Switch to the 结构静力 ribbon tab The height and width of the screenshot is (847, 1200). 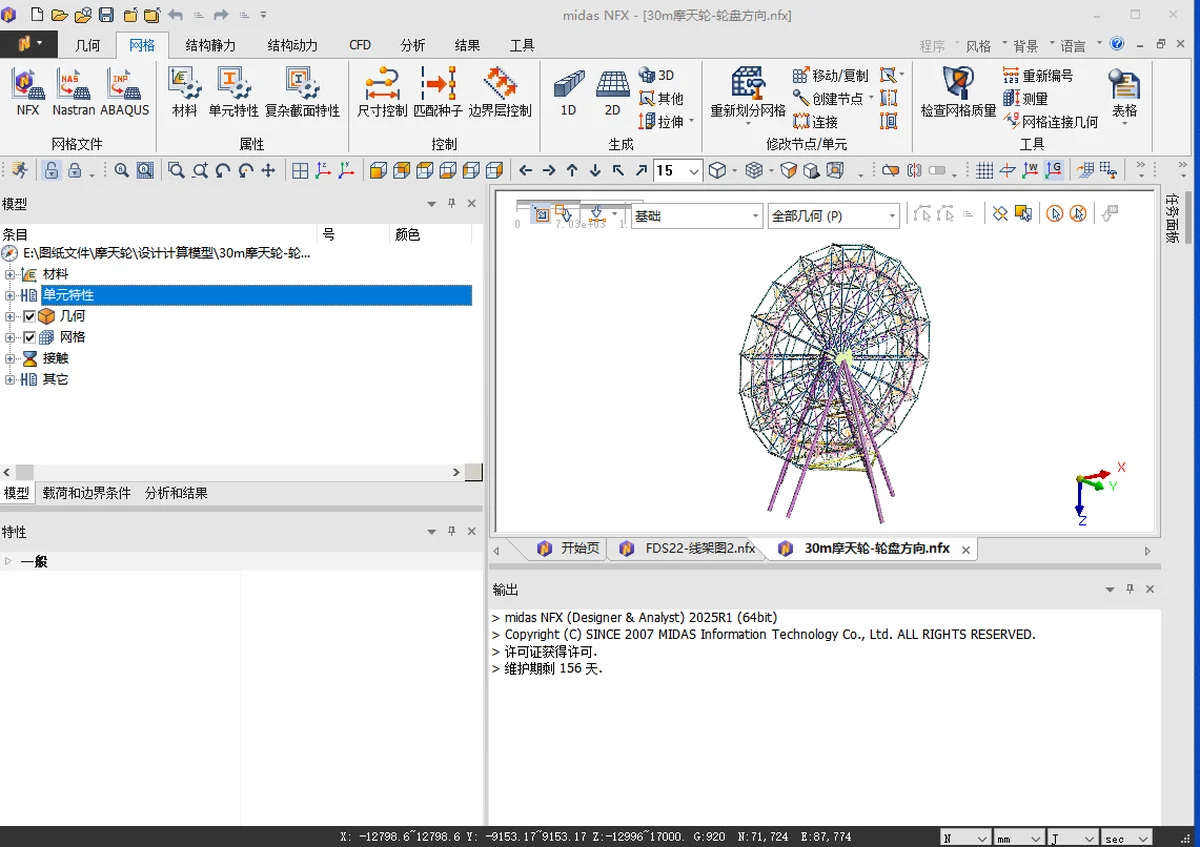(211, 45)
